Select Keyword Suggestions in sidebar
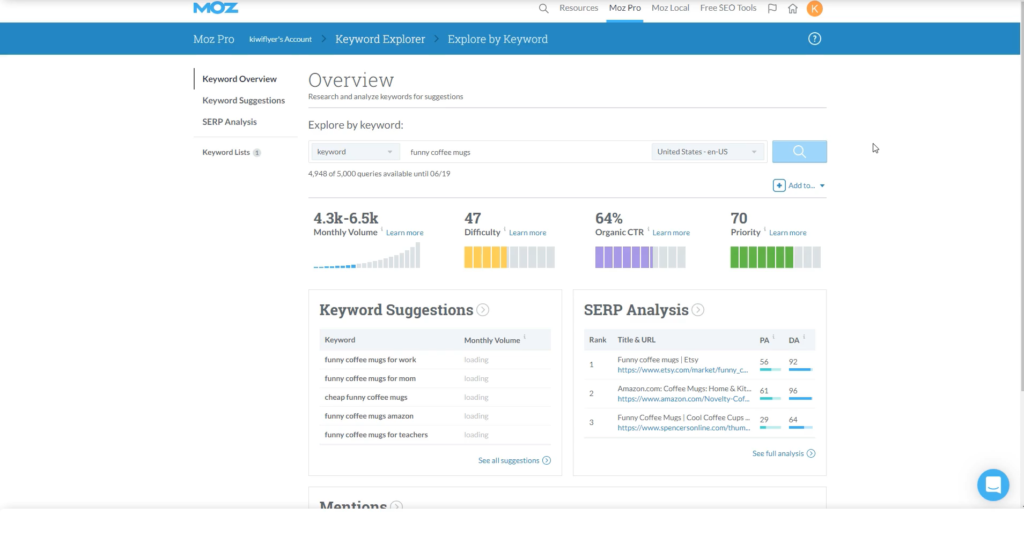 [244, 101]
